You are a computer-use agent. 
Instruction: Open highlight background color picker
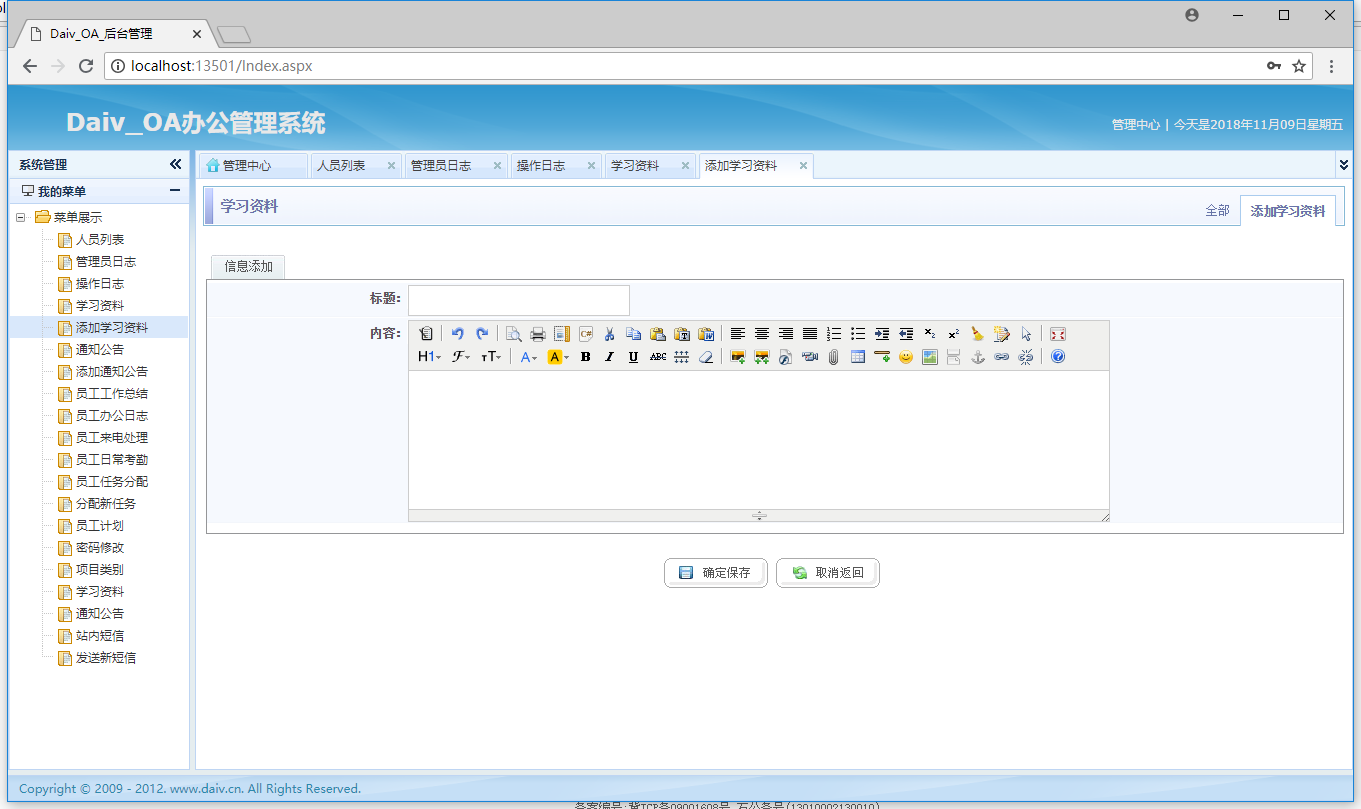[x=558, y=357]
